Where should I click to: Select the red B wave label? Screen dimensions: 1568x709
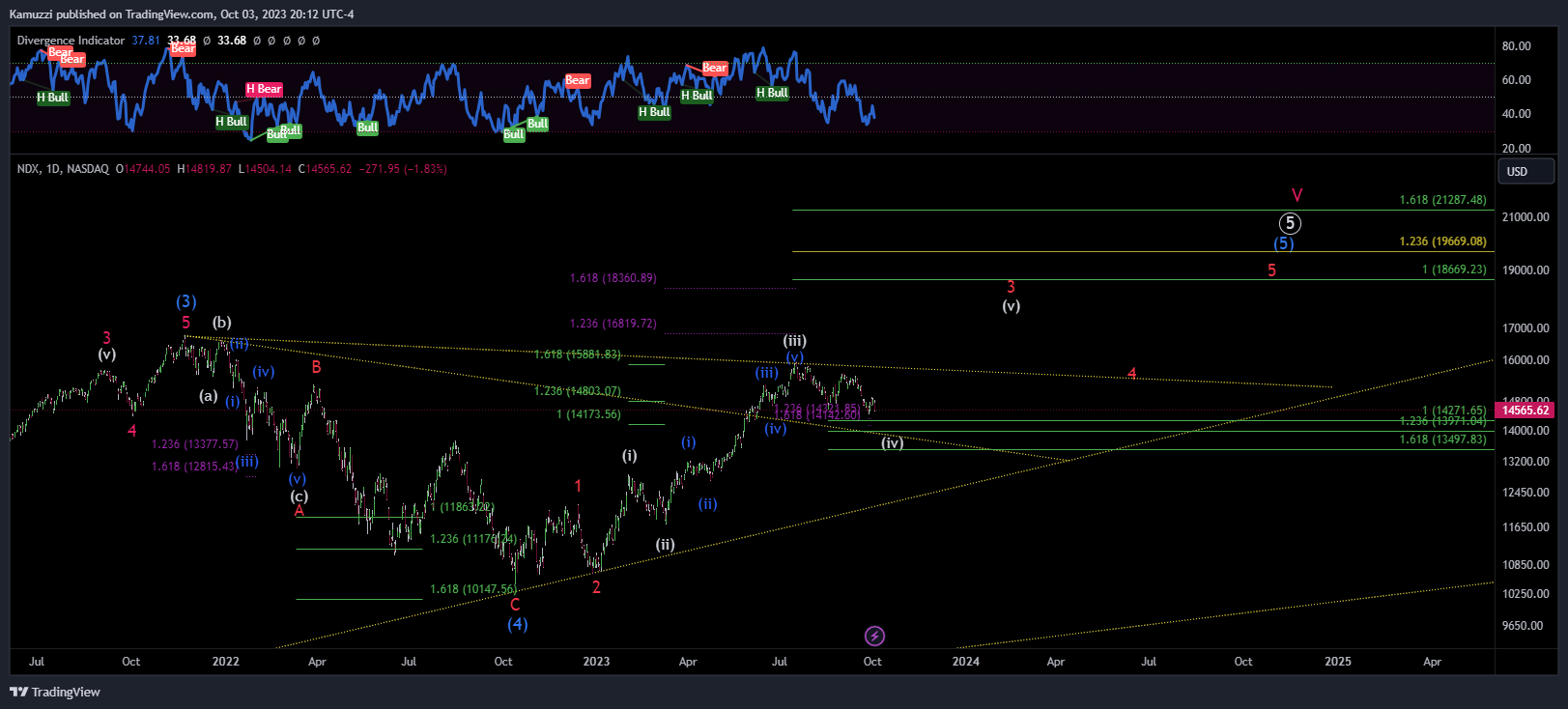[316, 367]
